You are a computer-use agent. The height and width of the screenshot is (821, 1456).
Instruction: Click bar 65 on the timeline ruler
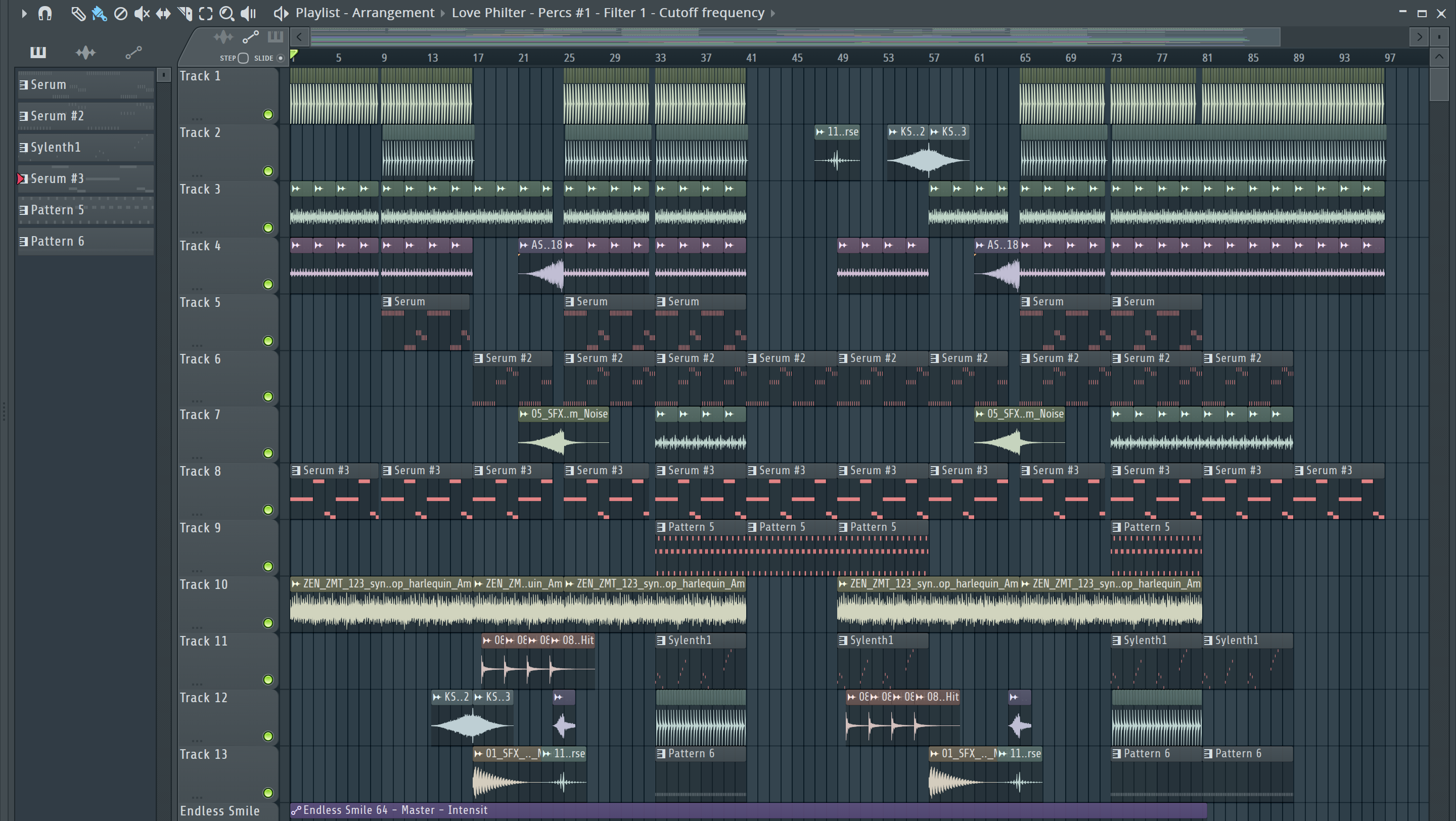1025,58
